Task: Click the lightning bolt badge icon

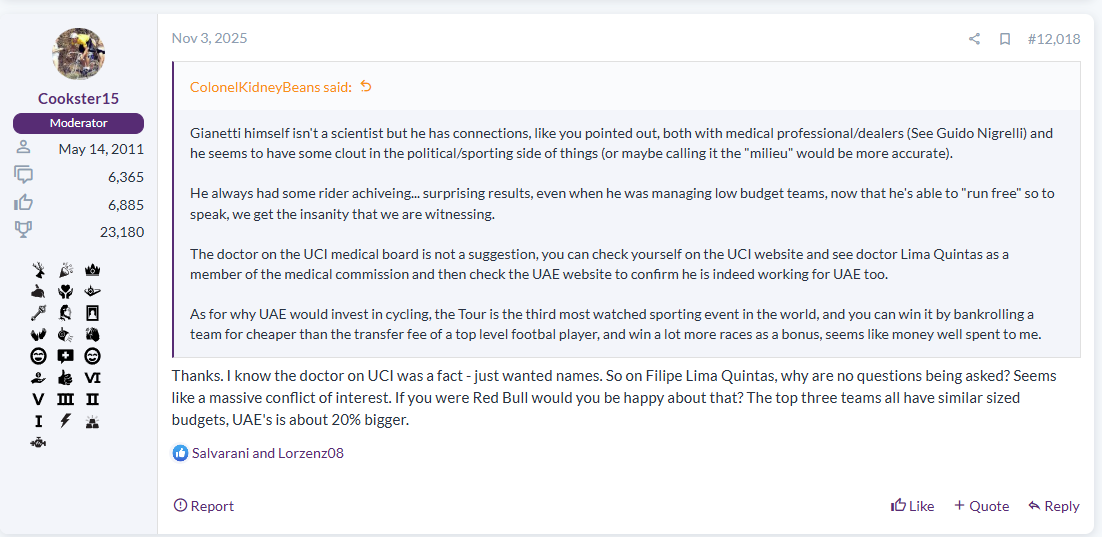Action: (66, 420)
